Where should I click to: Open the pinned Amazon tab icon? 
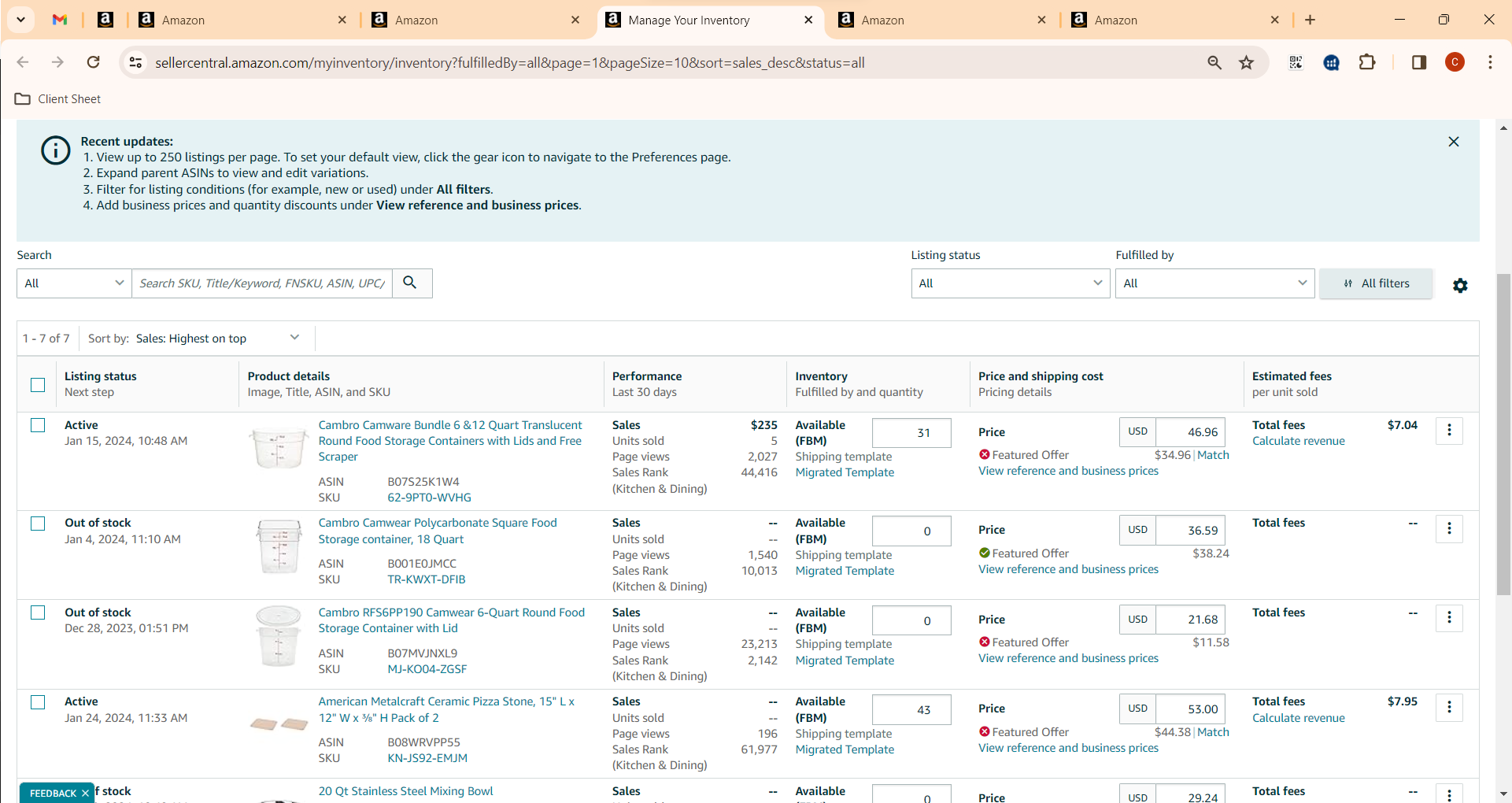[x=105, y=20]
